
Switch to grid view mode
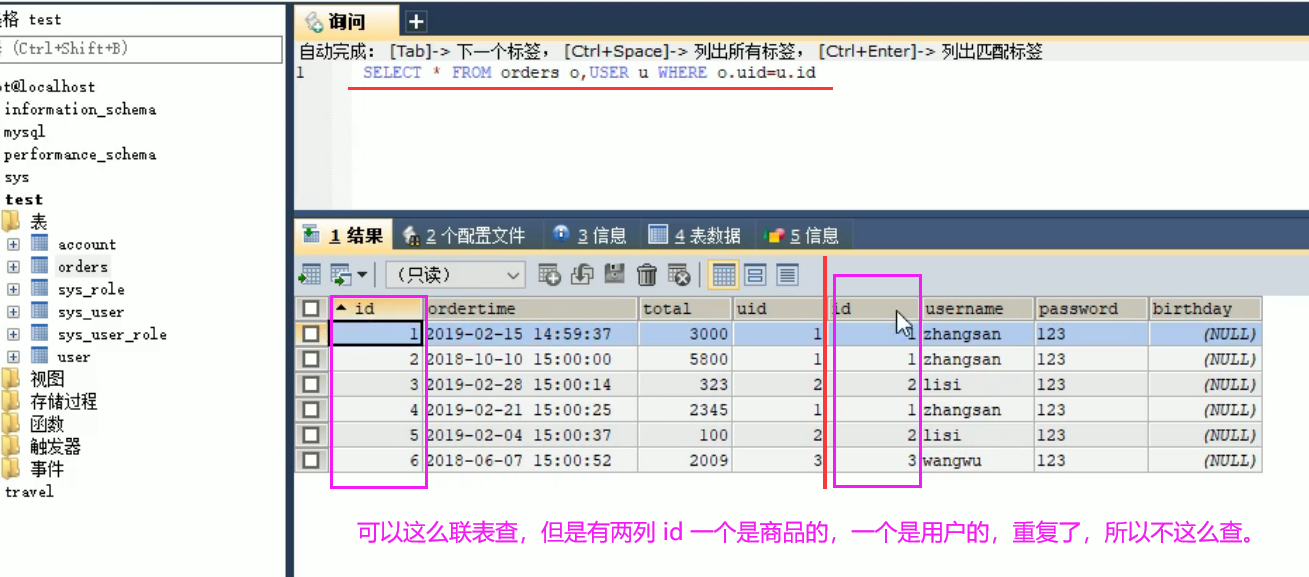tap(724, 274)
